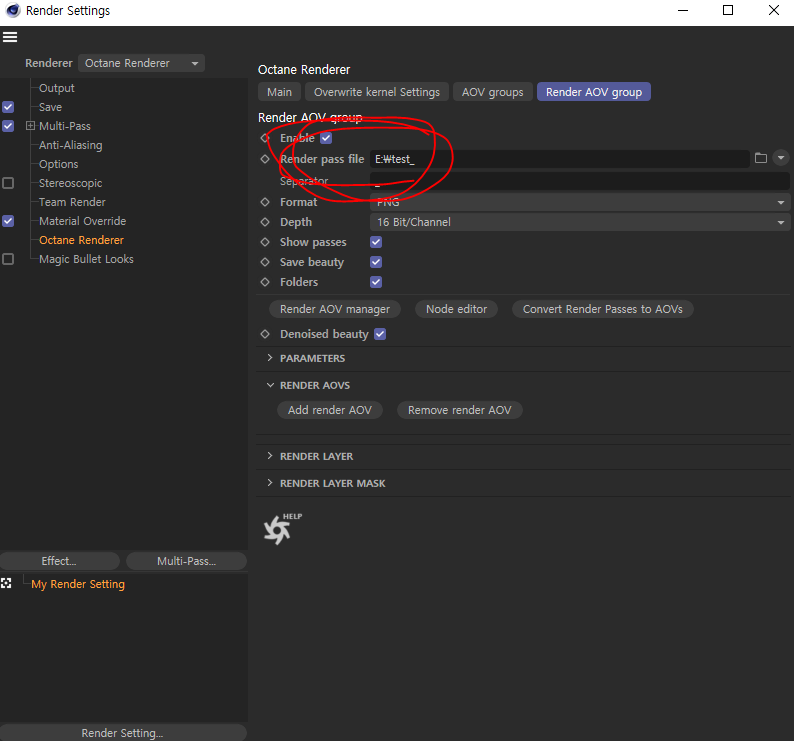This screenshot has width=794, height=741.
Task: Expand the Multi-Pass tree node
Action: (x=30, y=126)
